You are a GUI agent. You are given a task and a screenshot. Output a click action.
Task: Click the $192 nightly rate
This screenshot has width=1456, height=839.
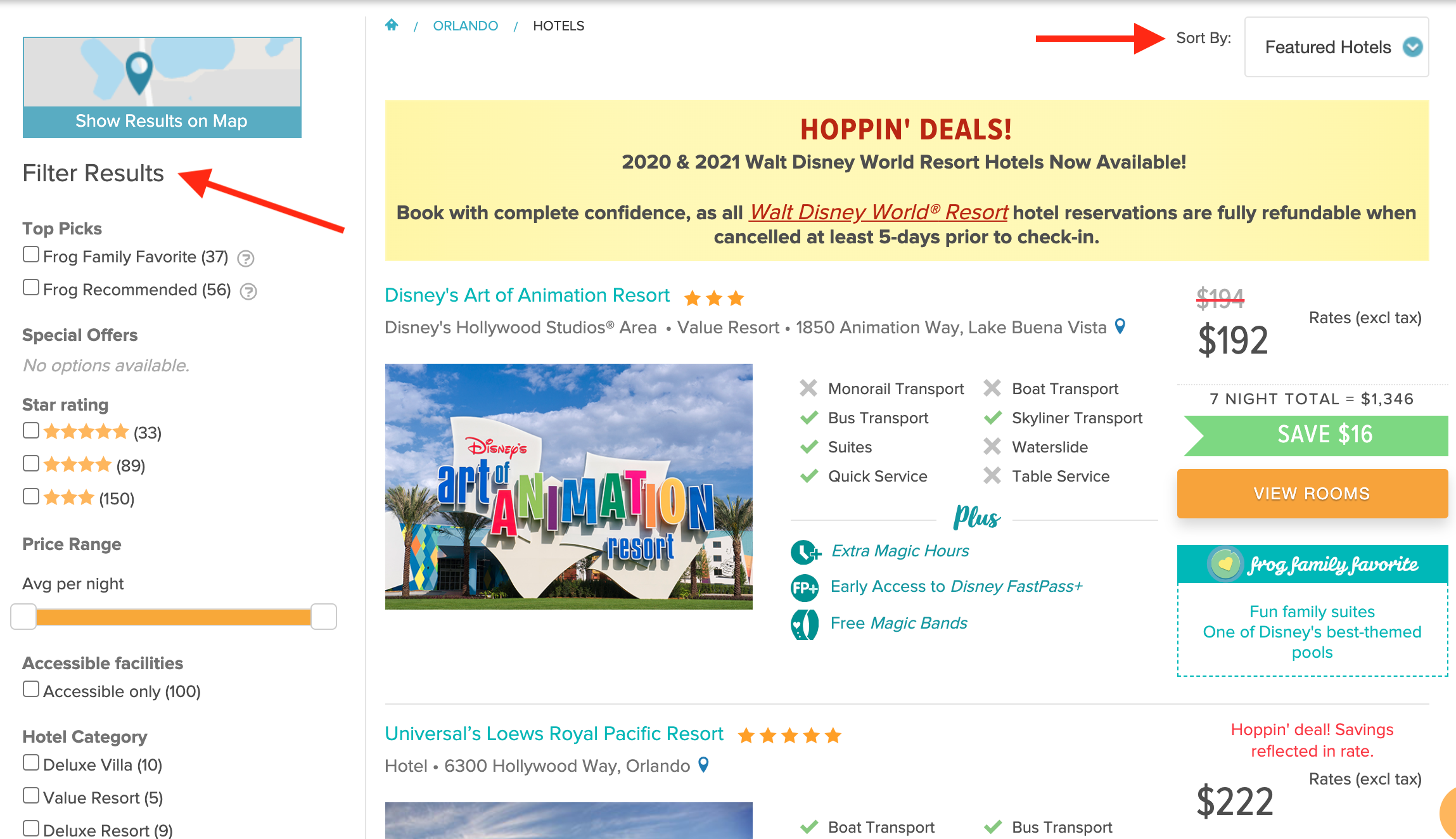click(1233, 341)
